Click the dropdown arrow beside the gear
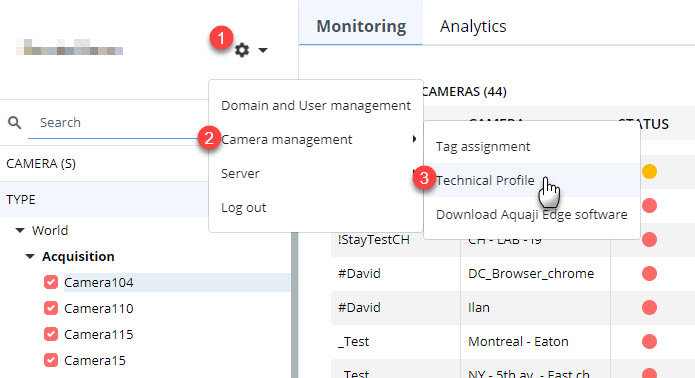Image resolution: width=695 pixels, height=378 pixels. click(x=263, y=50)
